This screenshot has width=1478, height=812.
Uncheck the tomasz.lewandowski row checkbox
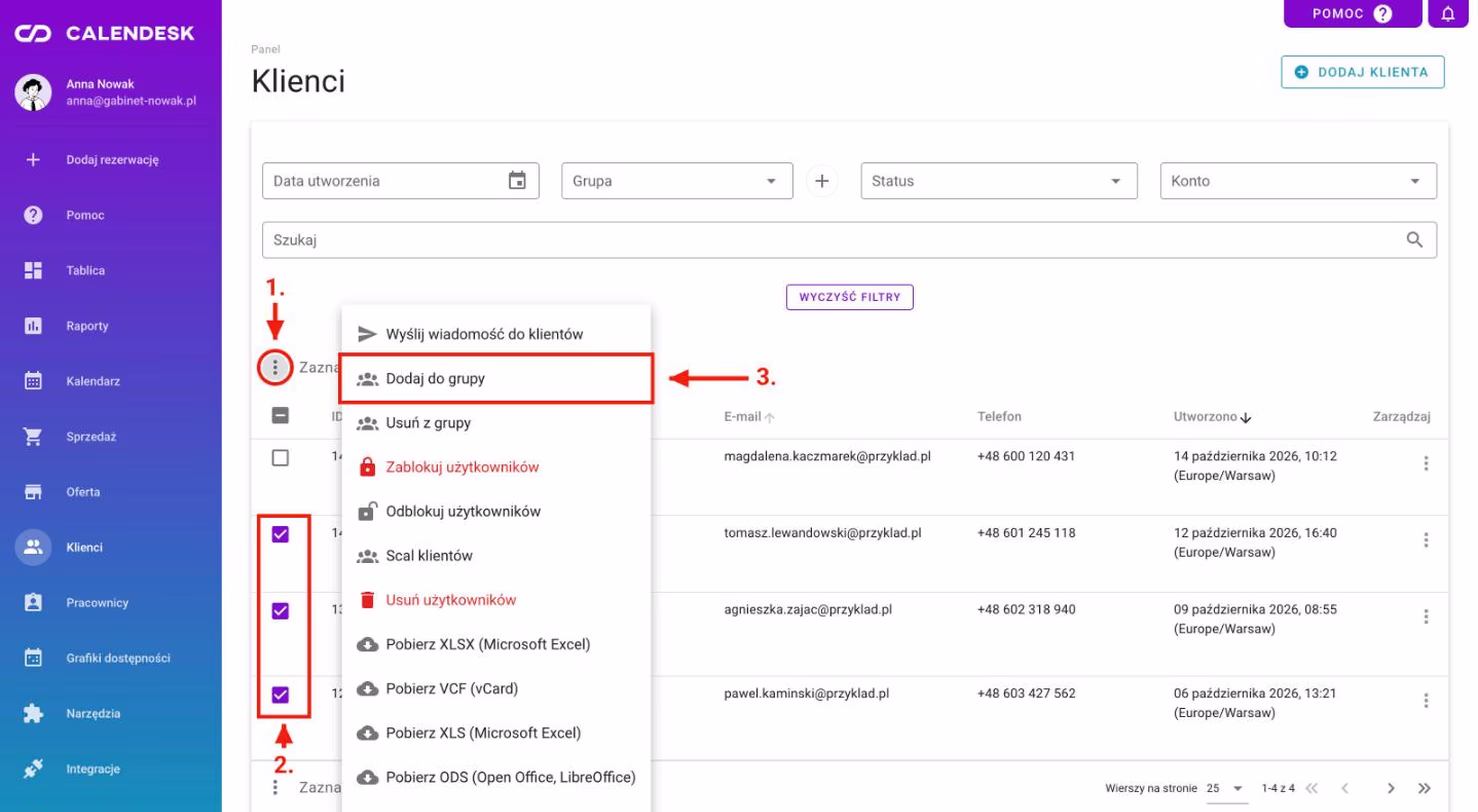pyautogui.click(x=280, y=534)
